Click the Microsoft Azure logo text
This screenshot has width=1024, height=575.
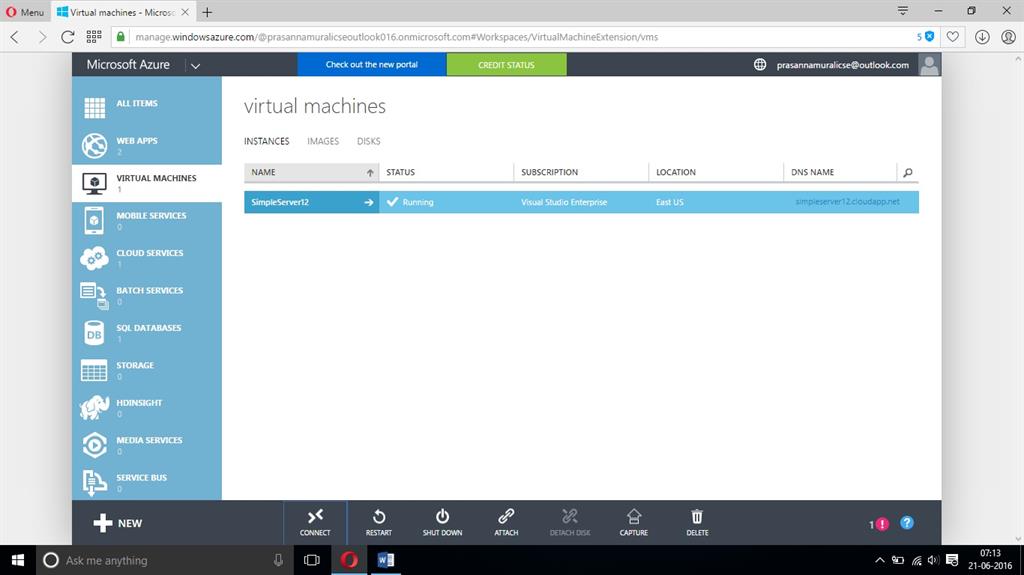point(128,65)
